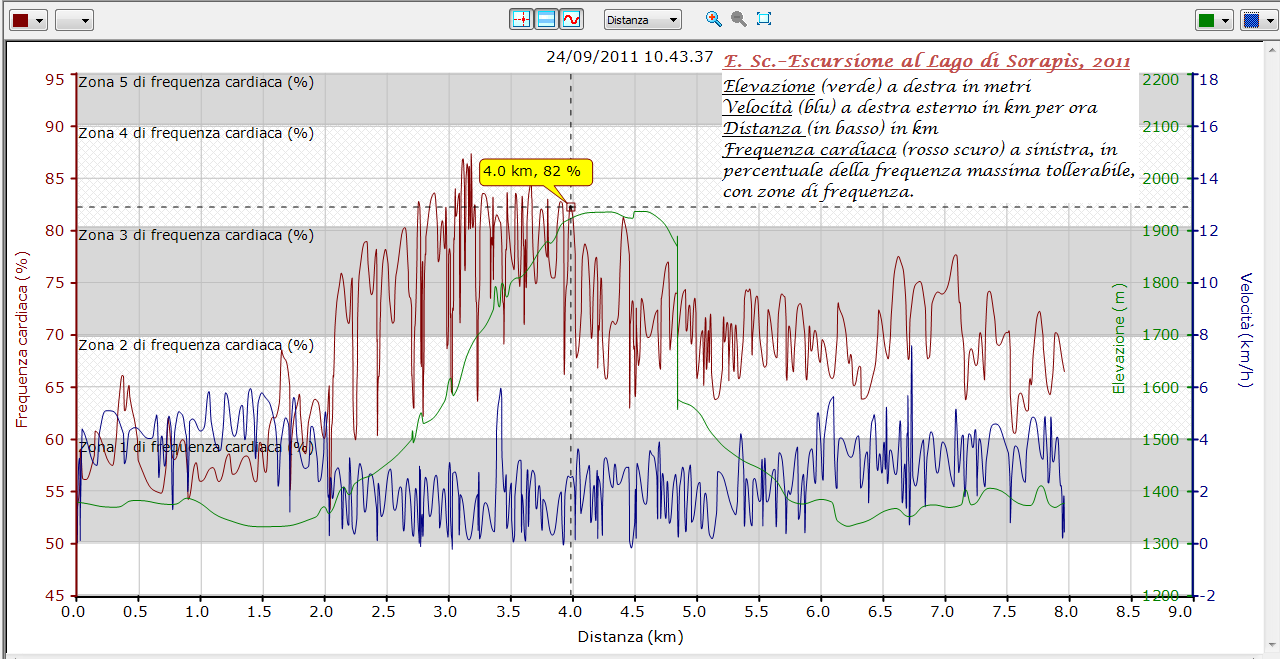Screen dimensions: 1280x659
Task: Open the green elevation series dropdown
Action: [1215, 19]
